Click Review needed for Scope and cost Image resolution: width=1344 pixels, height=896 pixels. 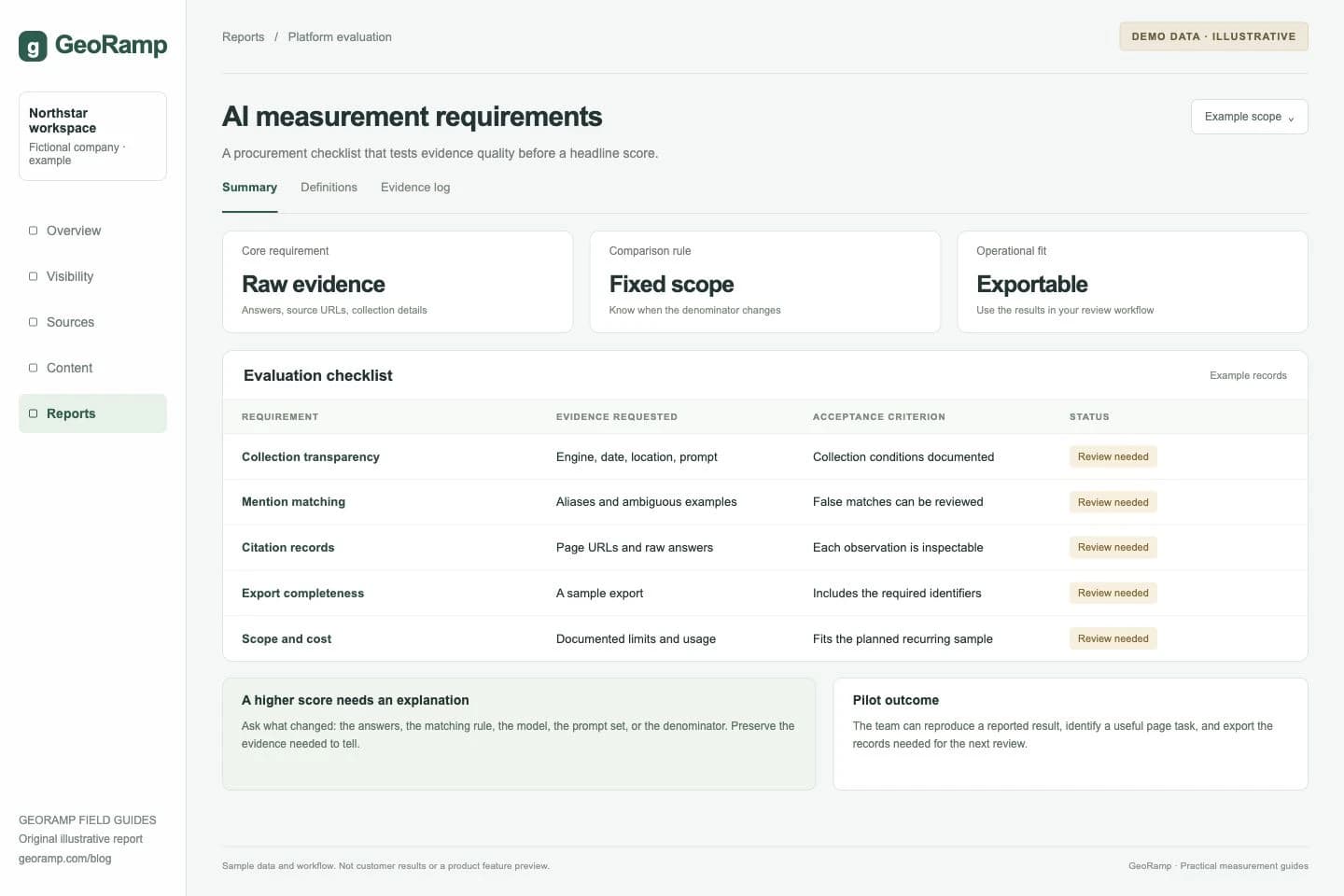click(1113, 638)
